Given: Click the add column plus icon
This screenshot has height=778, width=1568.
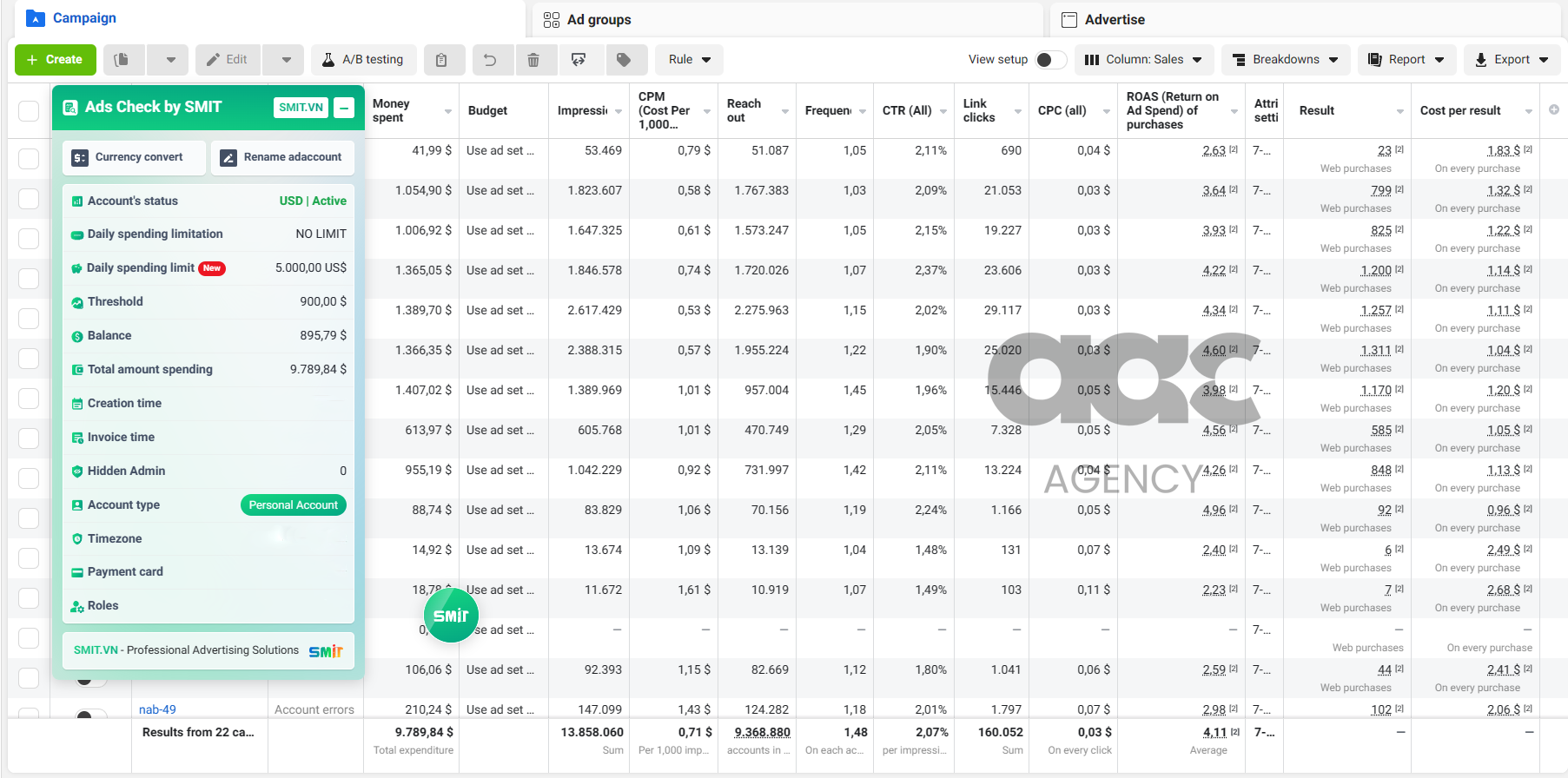Looking at the screenshot, I should pyautogui.click(x=1554, y=110).
